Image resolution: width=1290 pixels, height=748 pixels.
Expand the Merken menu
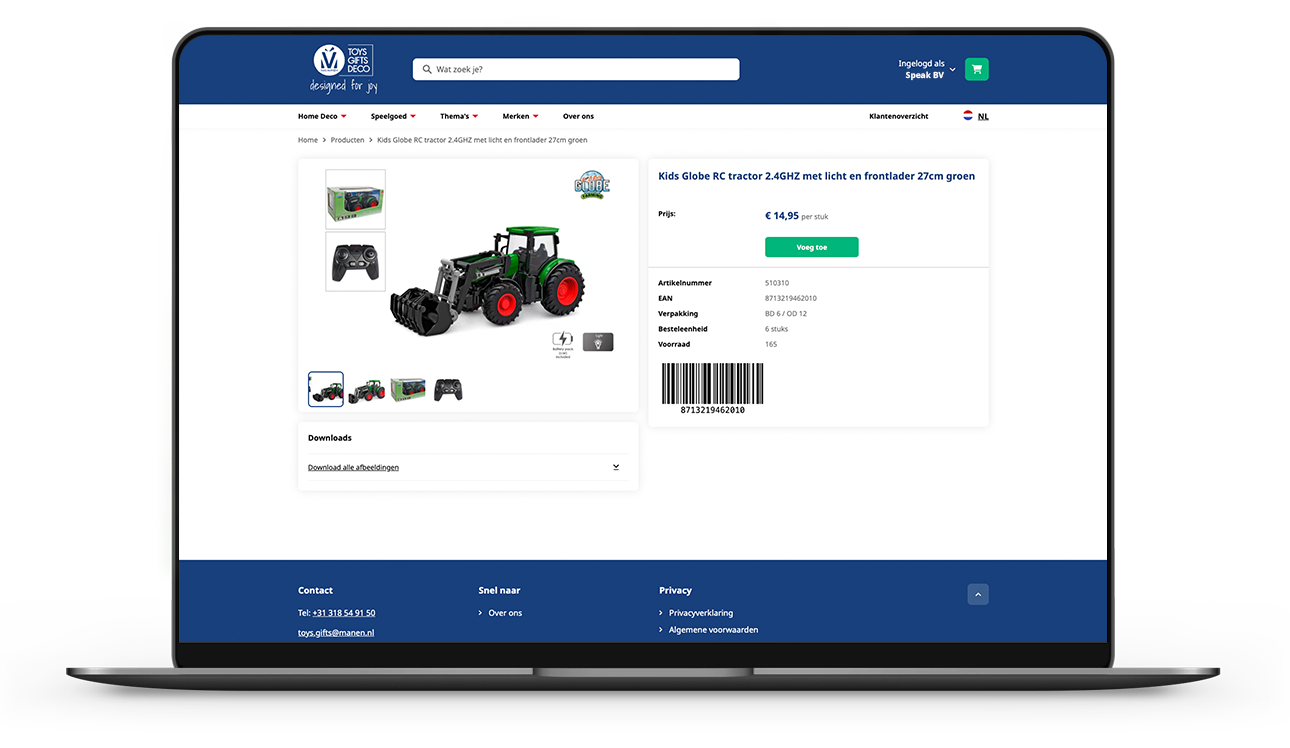(520, 116)
